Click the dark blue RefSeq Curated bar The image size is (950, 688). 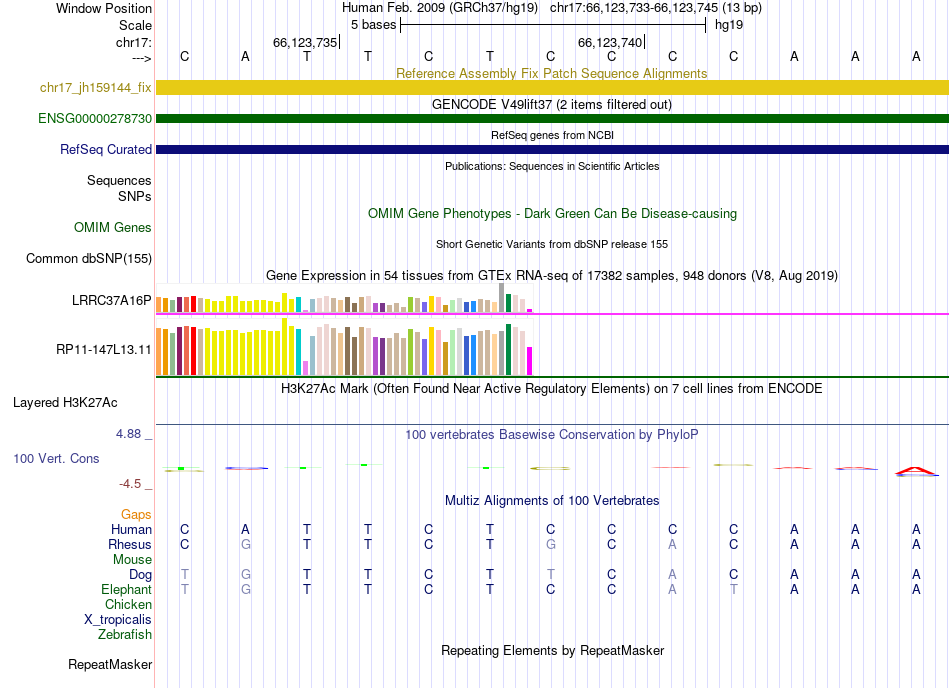coord(552,149)
